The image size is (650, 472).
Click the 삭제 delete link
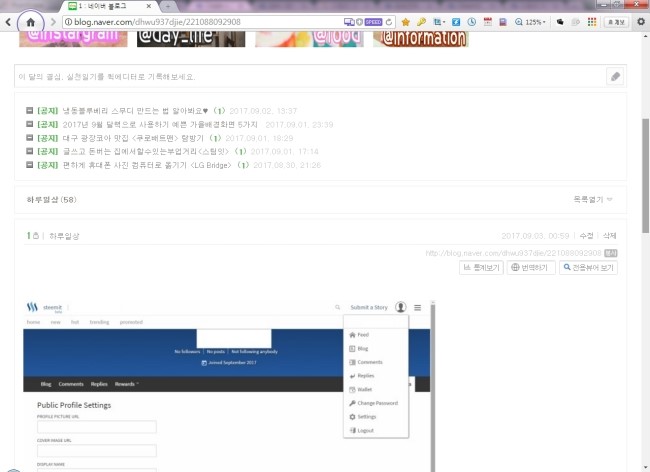609,236
